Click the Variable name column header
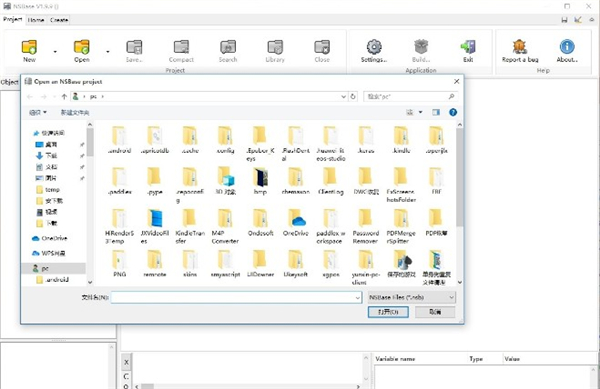Viewport: 600px width, 389px height. pyautogui.click(x=395, y=359)
